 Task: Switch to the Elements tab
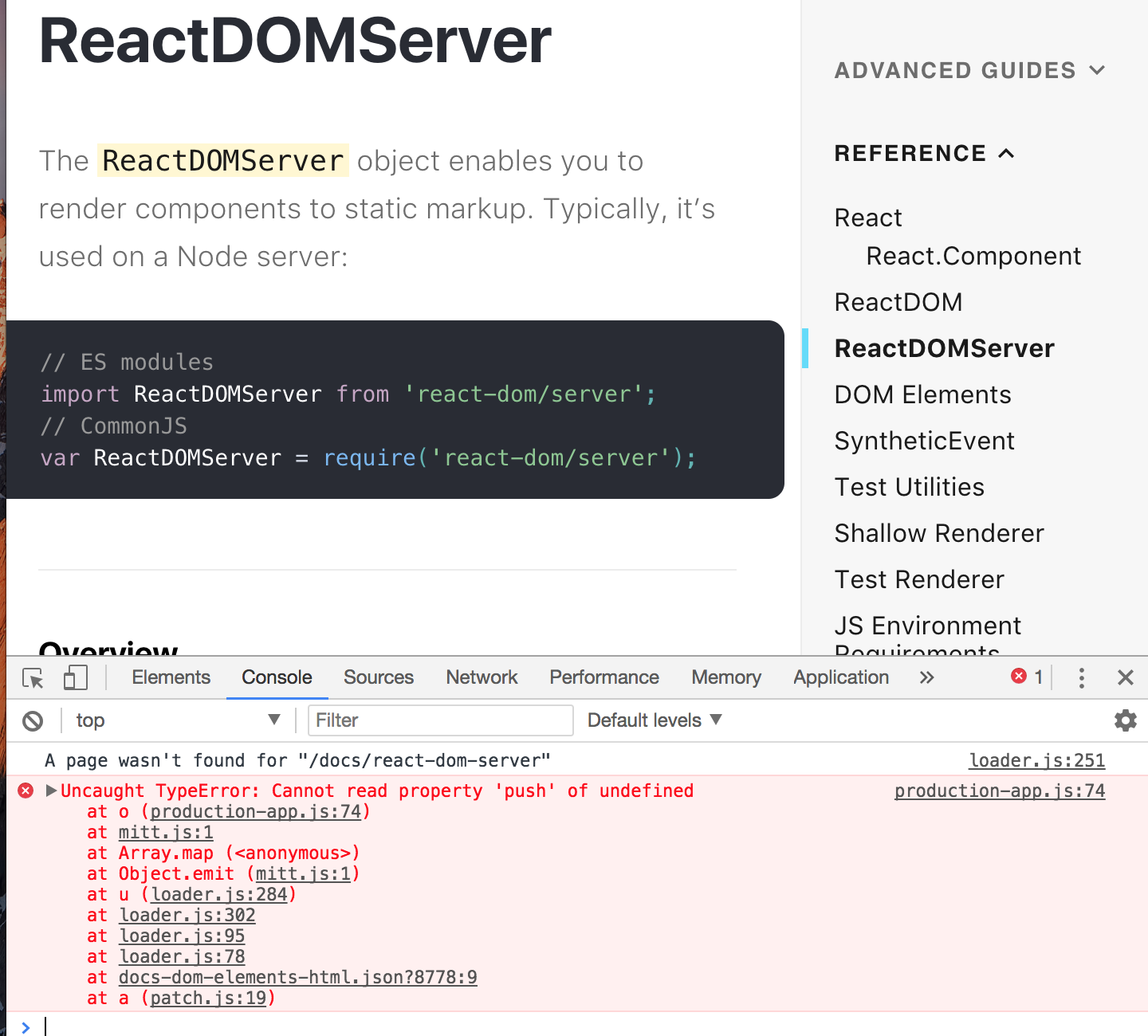pos(171,677)
